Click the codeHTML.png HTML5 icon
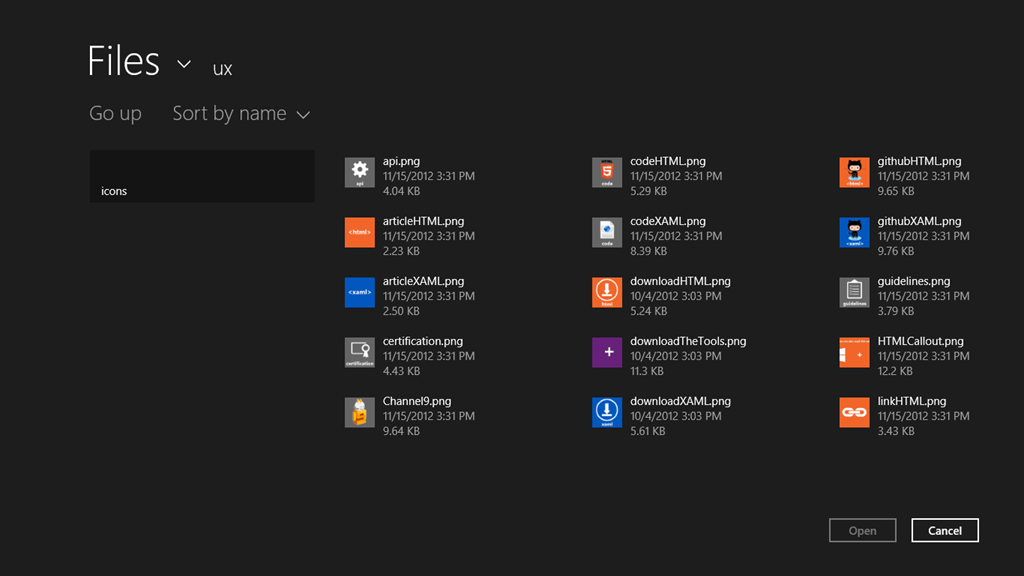The height and width of the screenshot is (576, 1024). [x=607, y=173]
